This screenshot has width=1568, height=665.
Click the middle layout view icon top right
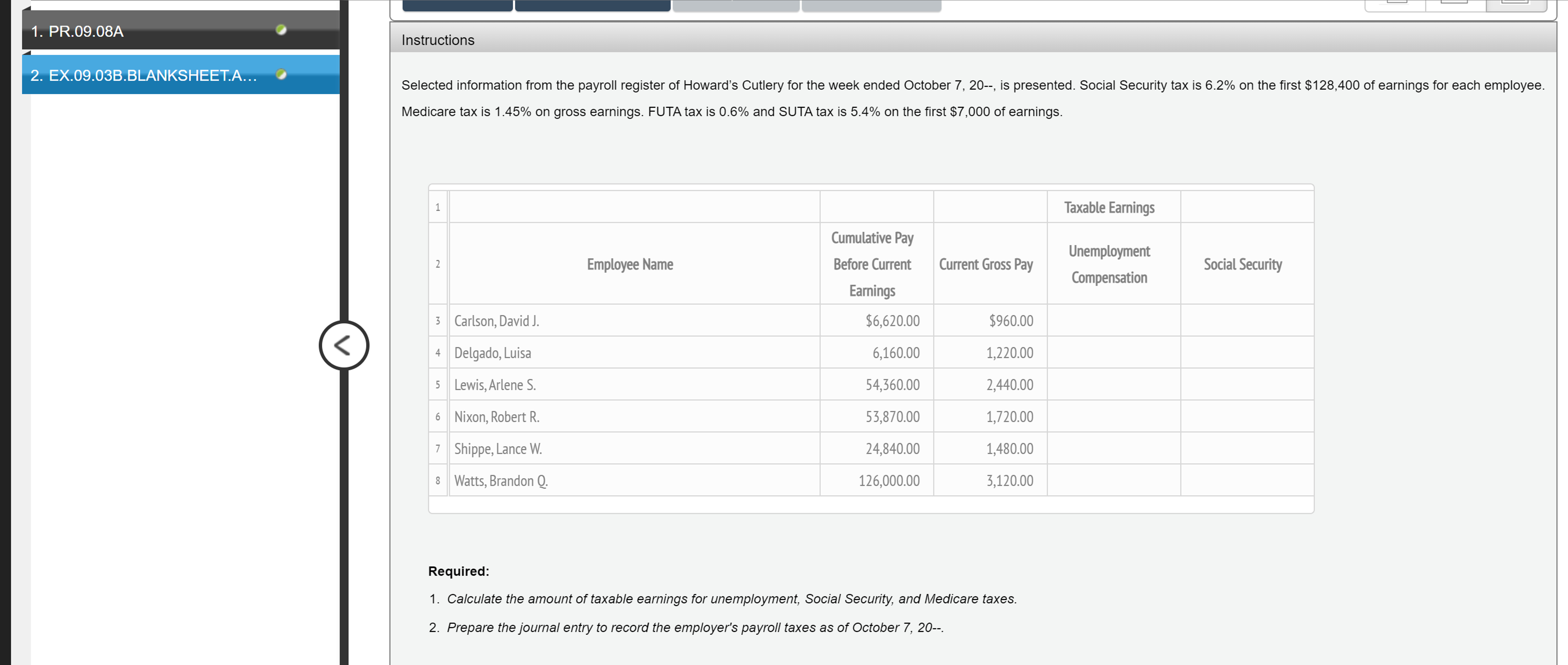tap(1454, 4)
